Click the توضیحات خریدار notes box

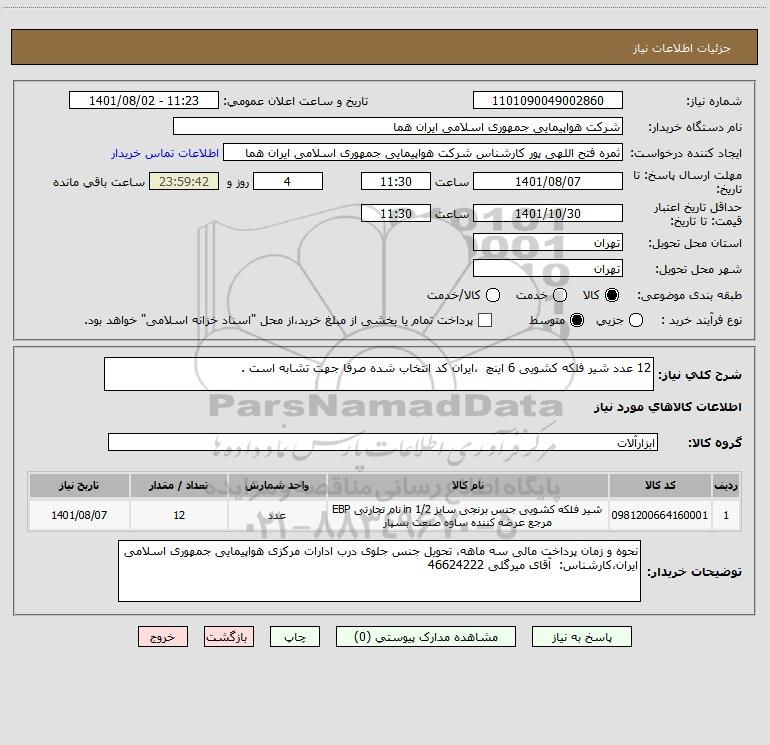coord(379,571)
